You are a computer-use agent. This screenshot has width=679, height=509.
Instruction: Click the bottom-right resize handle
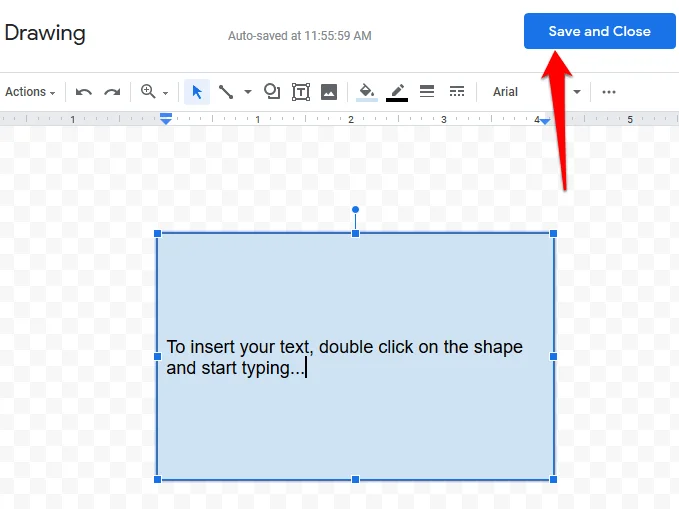553,479
